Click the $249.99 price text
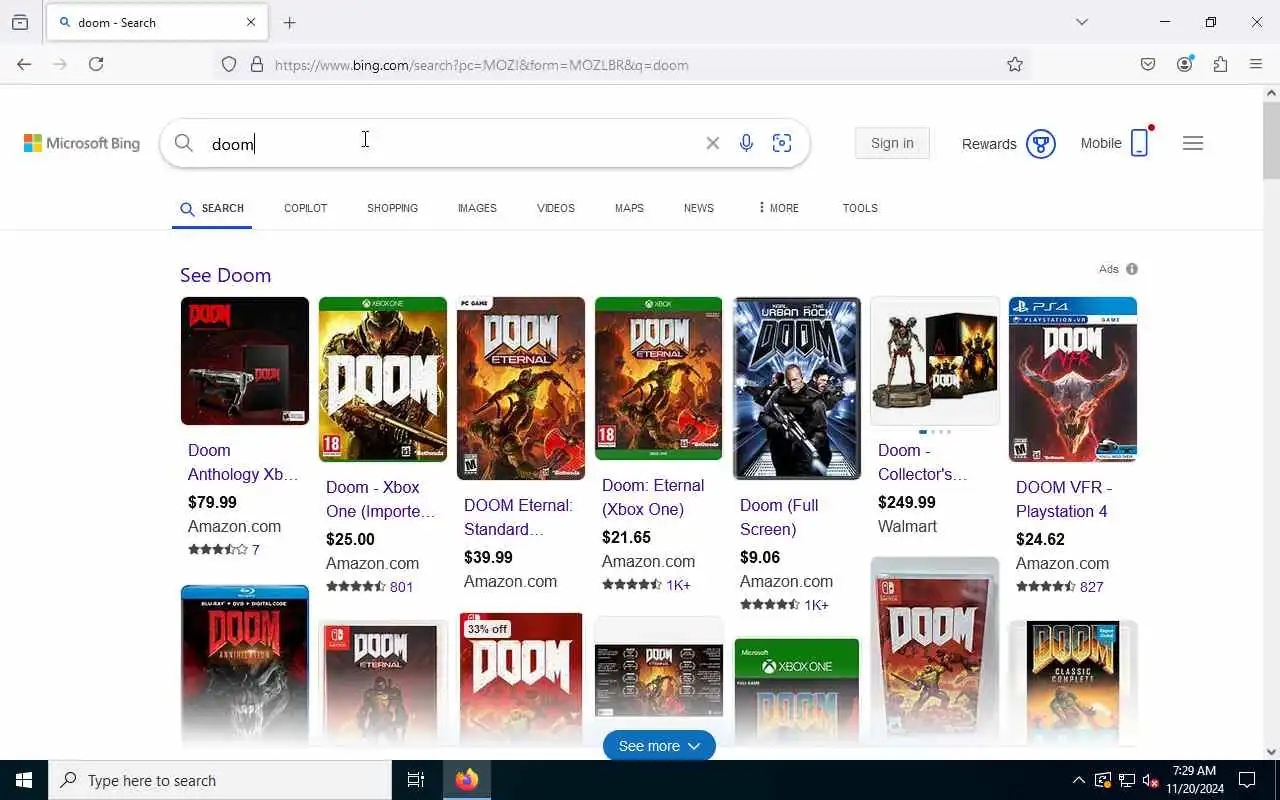Viewport: 1280px width, 800px height. click(x=907, y=502)
